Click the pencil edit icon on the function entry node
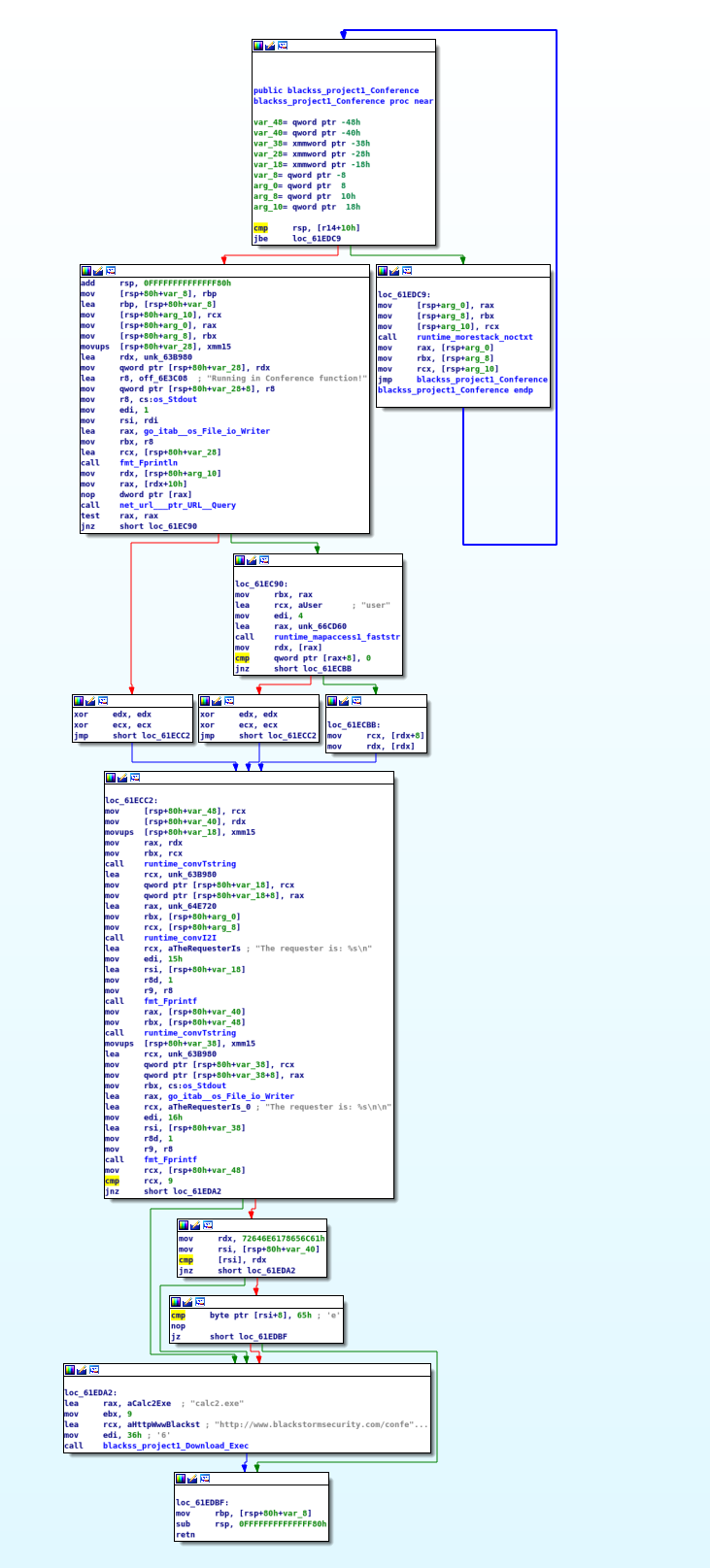Viewport: 710px width, 1568px height. click(270, 46)
